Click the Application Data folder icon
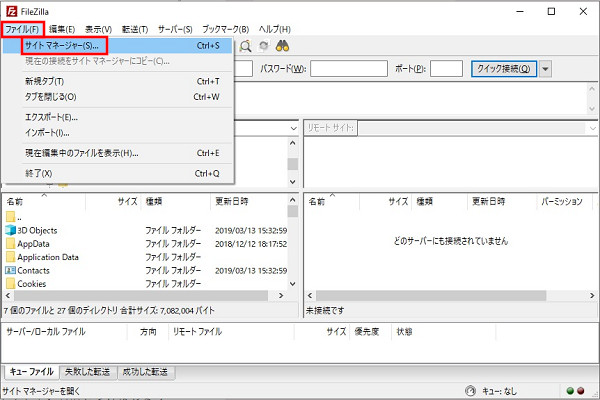This screenshot has width=600, height=400. coord(11,257)
